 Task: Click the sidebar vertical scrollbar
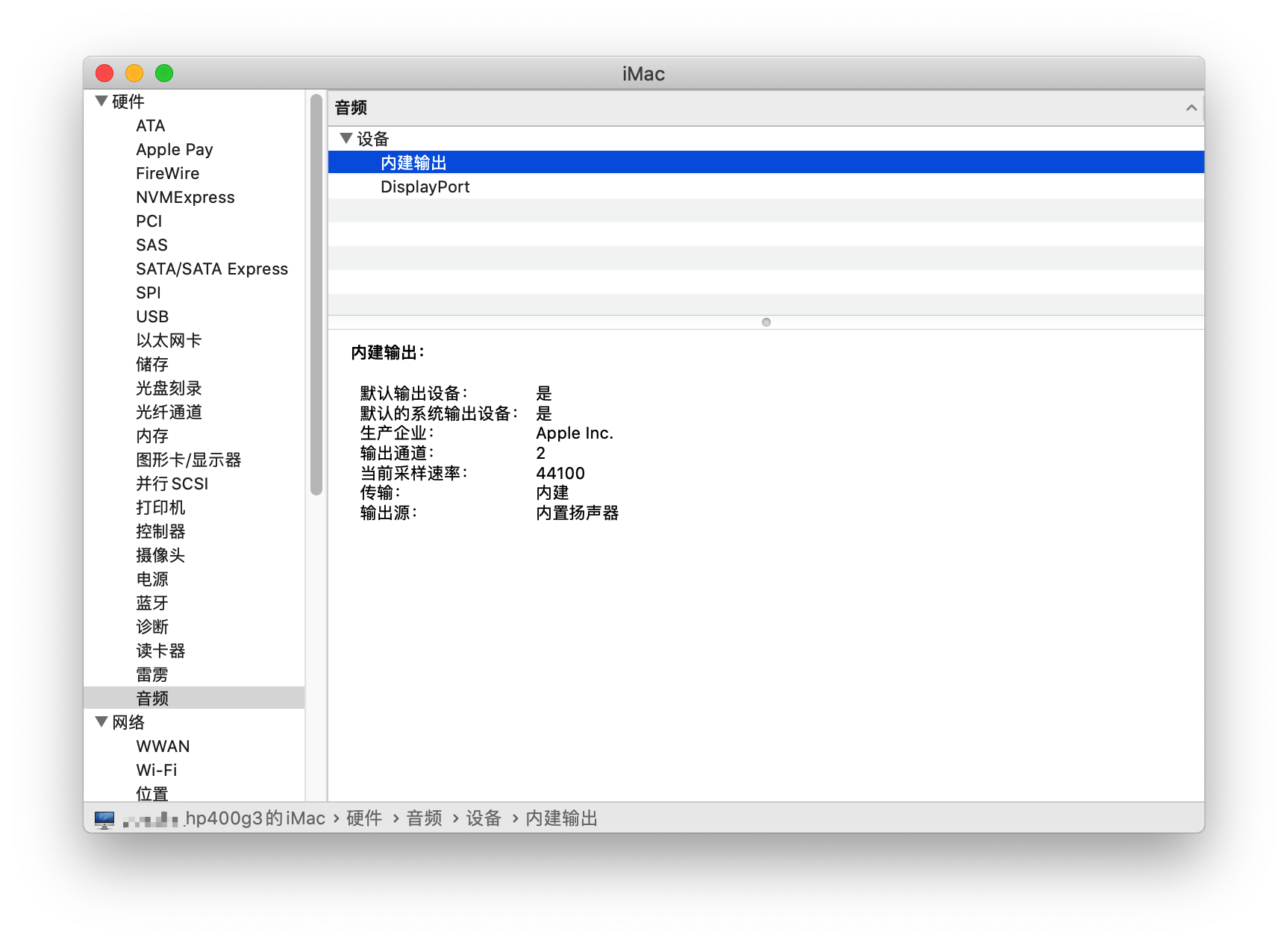coord(316,295)
